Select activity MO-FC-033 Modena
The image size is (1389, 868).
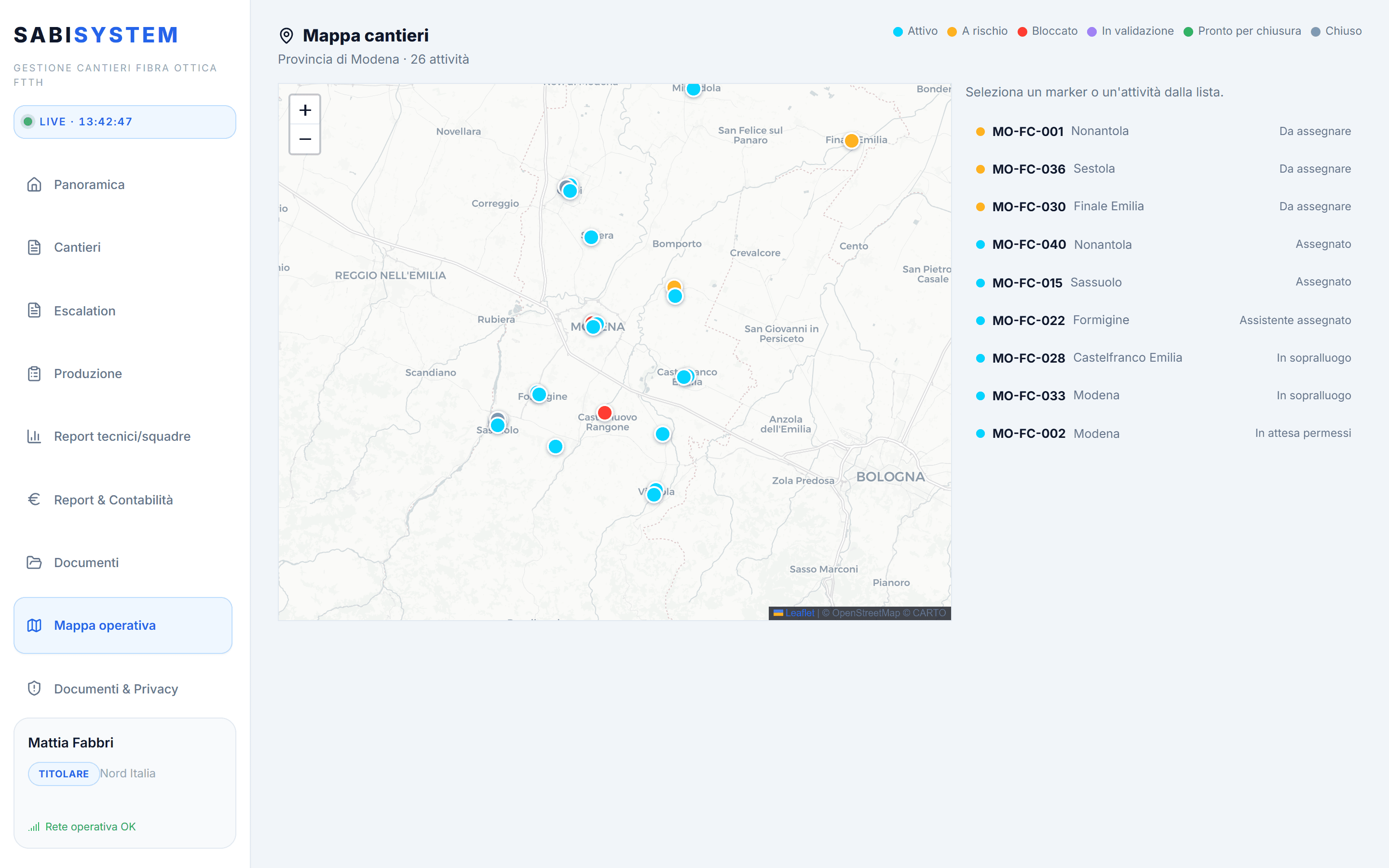pos(1163,395)
